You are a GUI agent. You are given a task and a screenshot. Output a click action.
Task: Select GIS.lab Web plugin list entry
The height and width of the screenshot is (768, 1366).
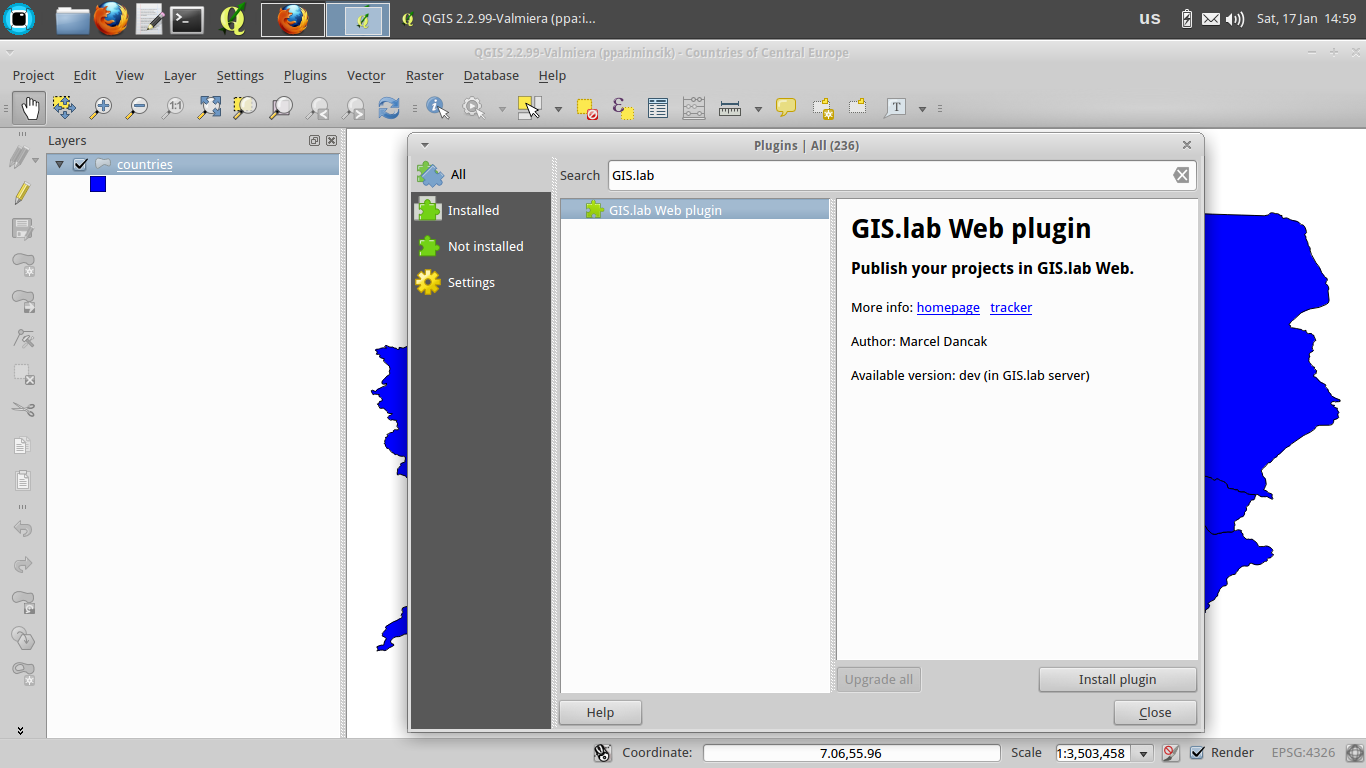coord(695,210)
